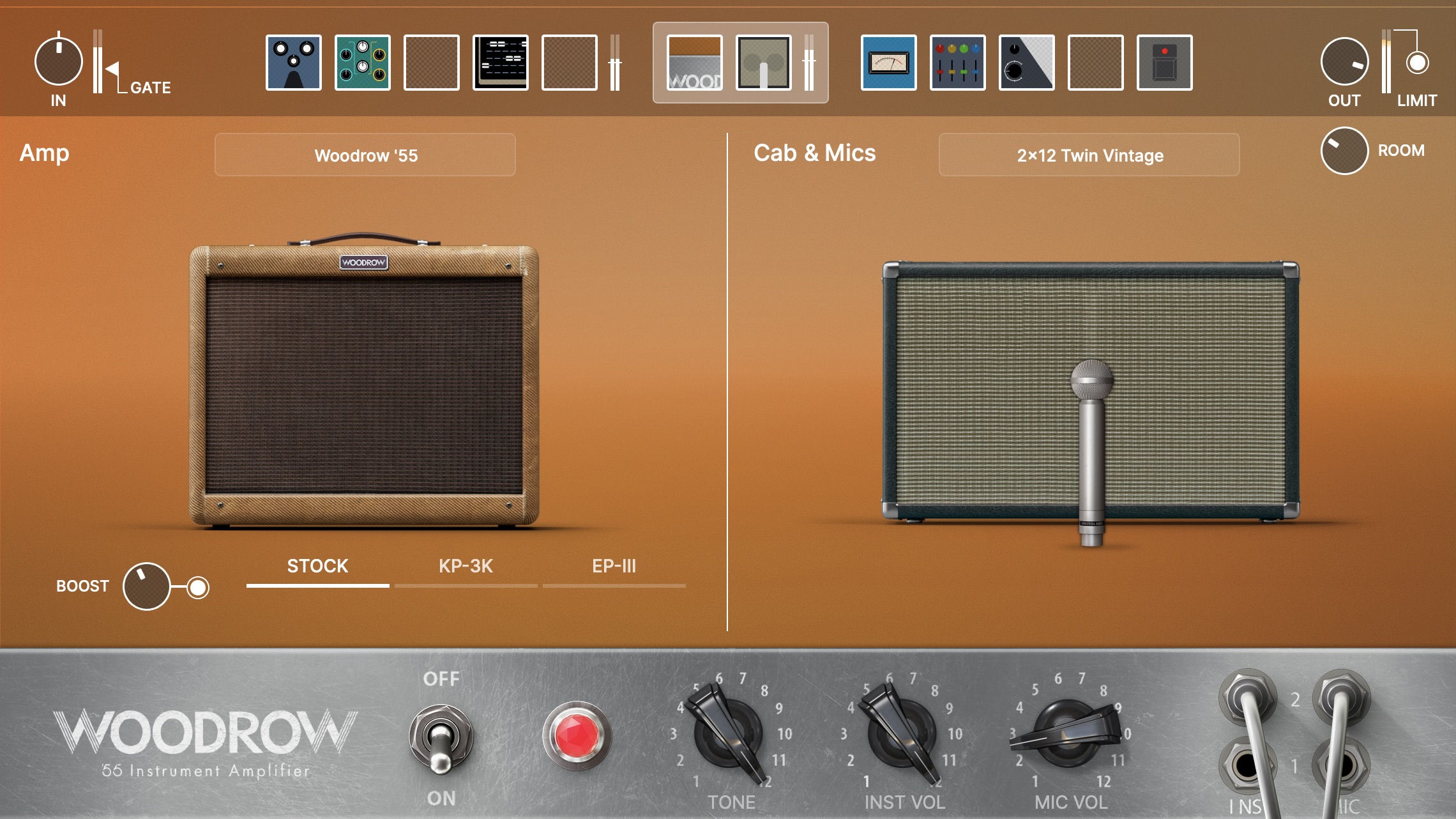Open the Woodrow '55 amp selector
Image resolution: width=1456 pixels, height=819 pixels.
click(x=365, y=155)
